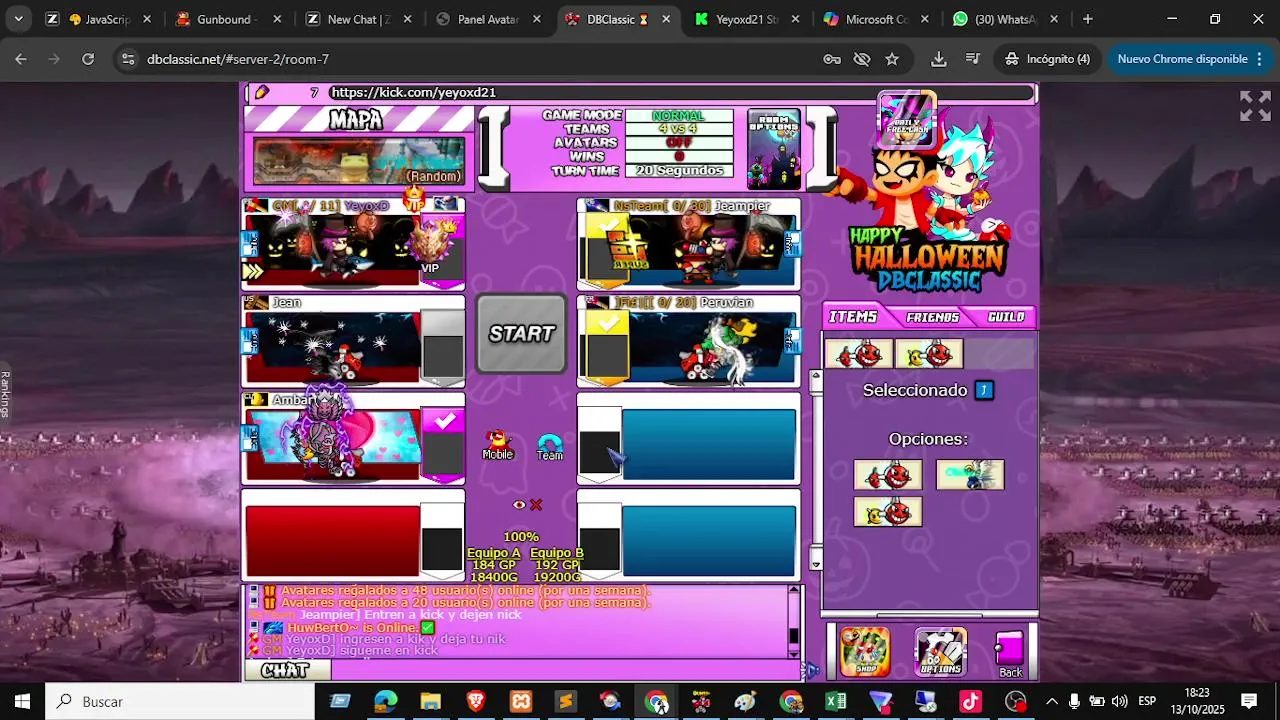Switch to the GUILD tab
Viewport: 1280px width, 720px height.
(1006, 317)
